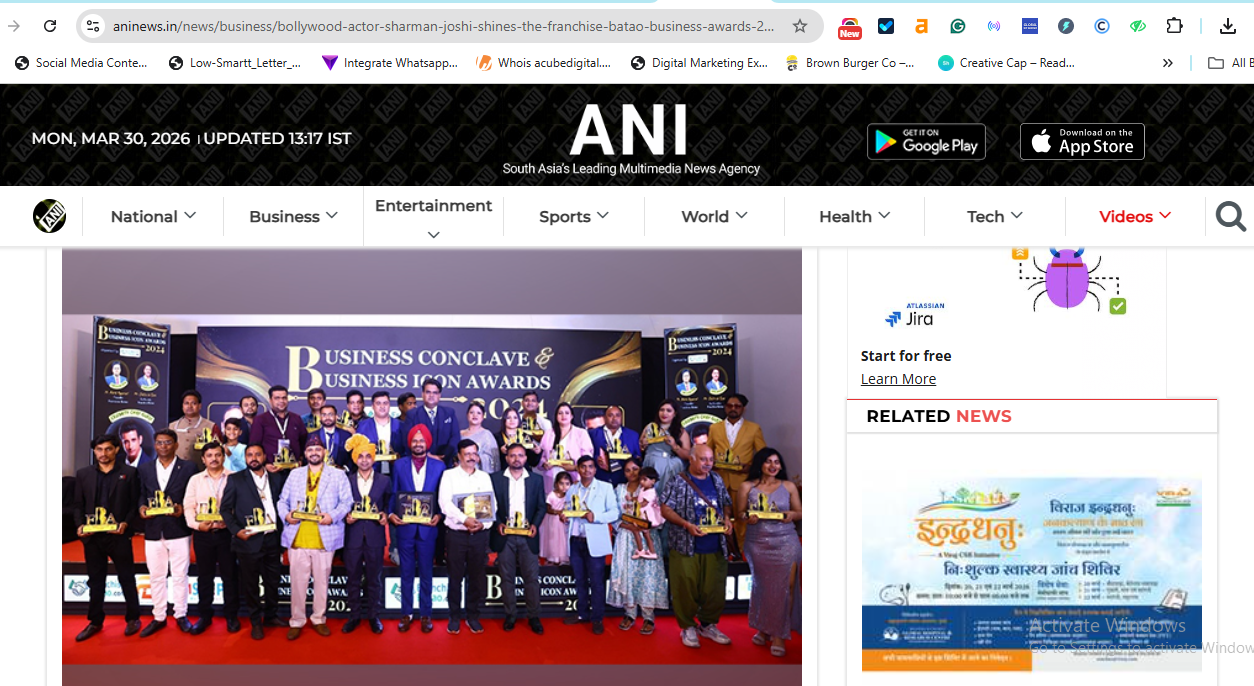Open the Grammarly extension icon

[x=957, y=26]
